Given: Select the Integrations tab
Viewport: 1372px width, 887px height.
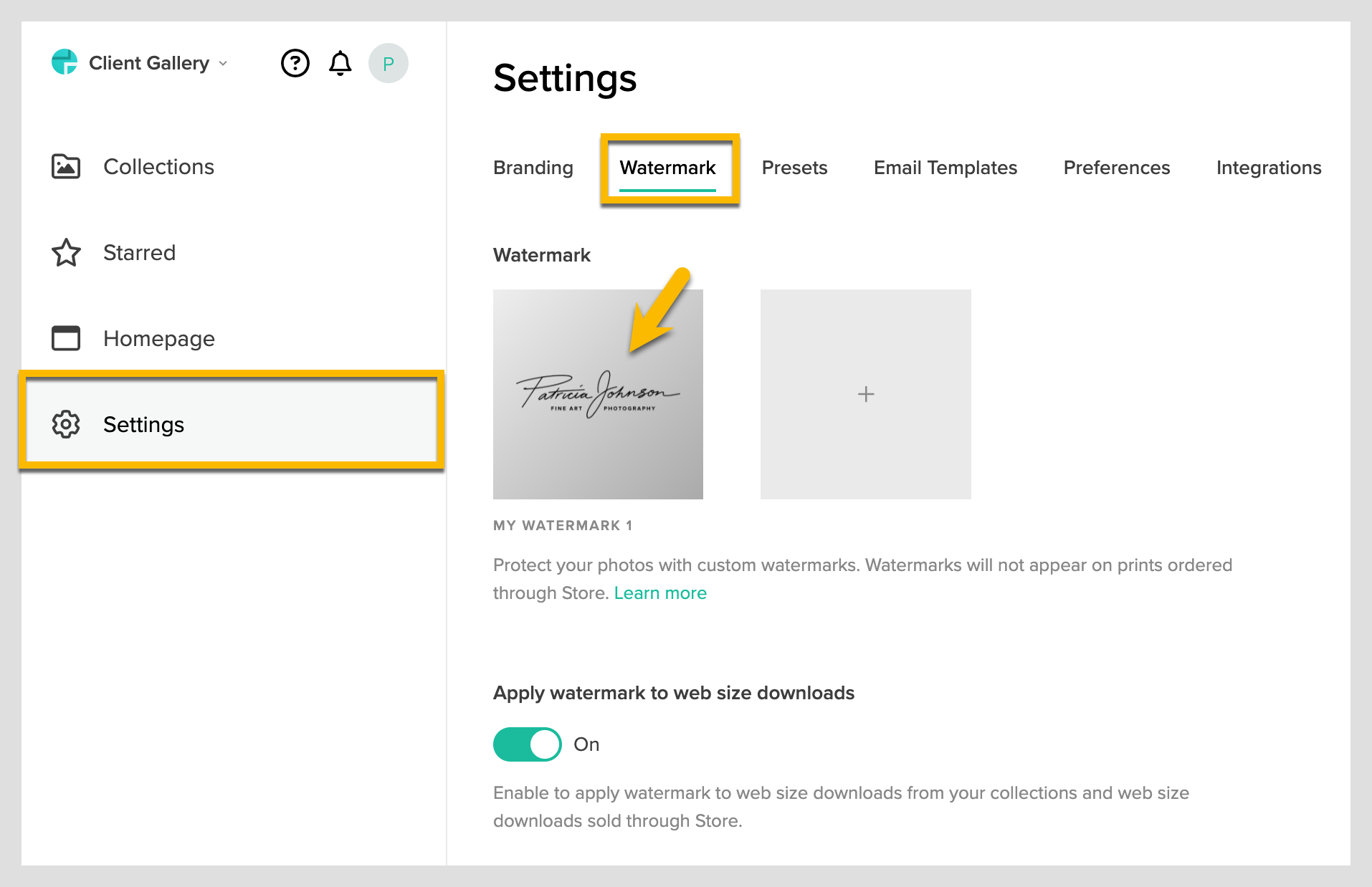Looking at the screenshot, I should click(x=1268, y=167).
